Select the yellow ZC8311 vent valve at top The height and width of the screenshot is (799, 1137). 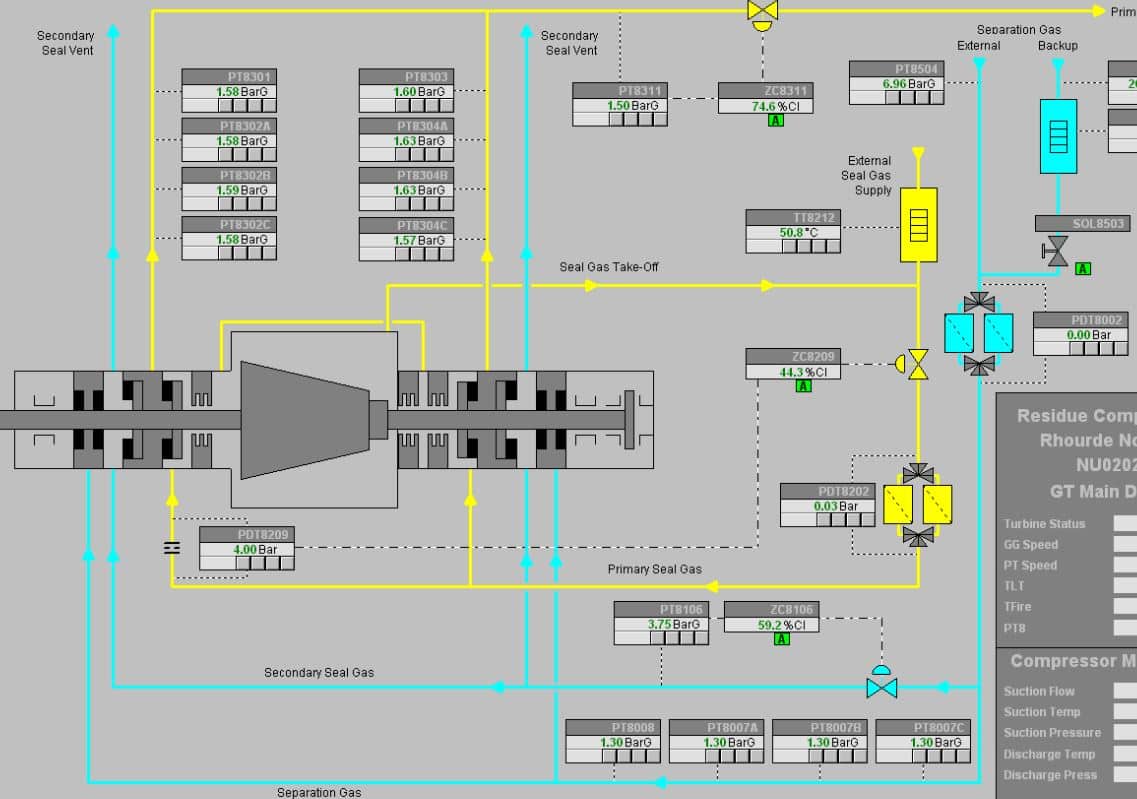click(x=763, y=11)
